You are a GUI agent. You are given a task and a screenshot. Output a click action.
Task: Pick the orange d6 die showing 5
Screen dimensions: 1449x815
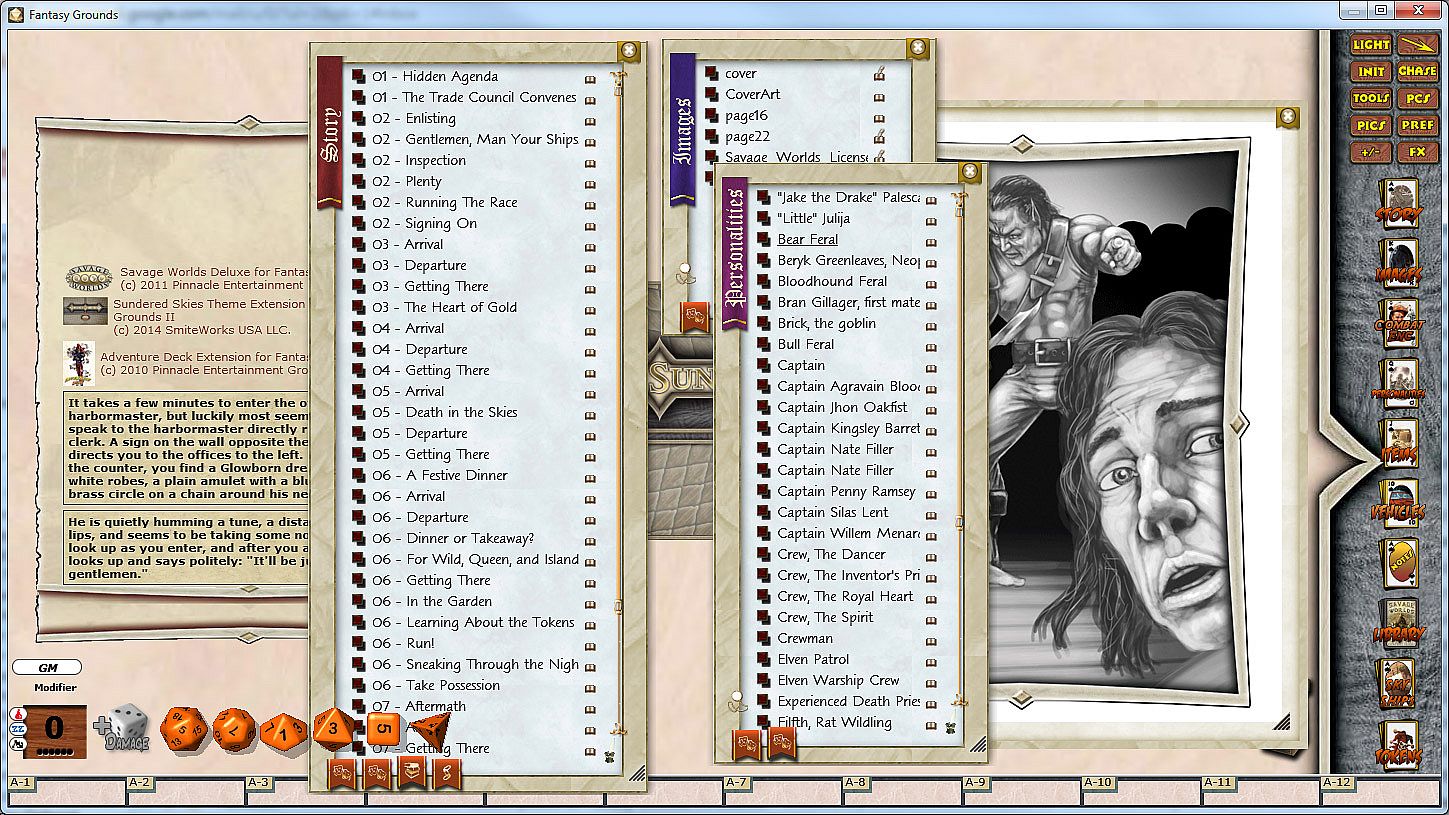click(383, 728)
